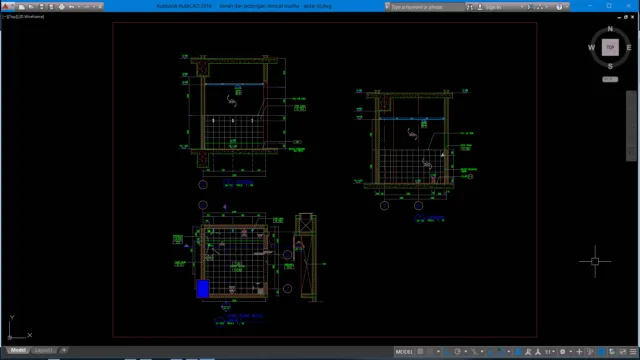Click the New drawing icon

point(22,7)
